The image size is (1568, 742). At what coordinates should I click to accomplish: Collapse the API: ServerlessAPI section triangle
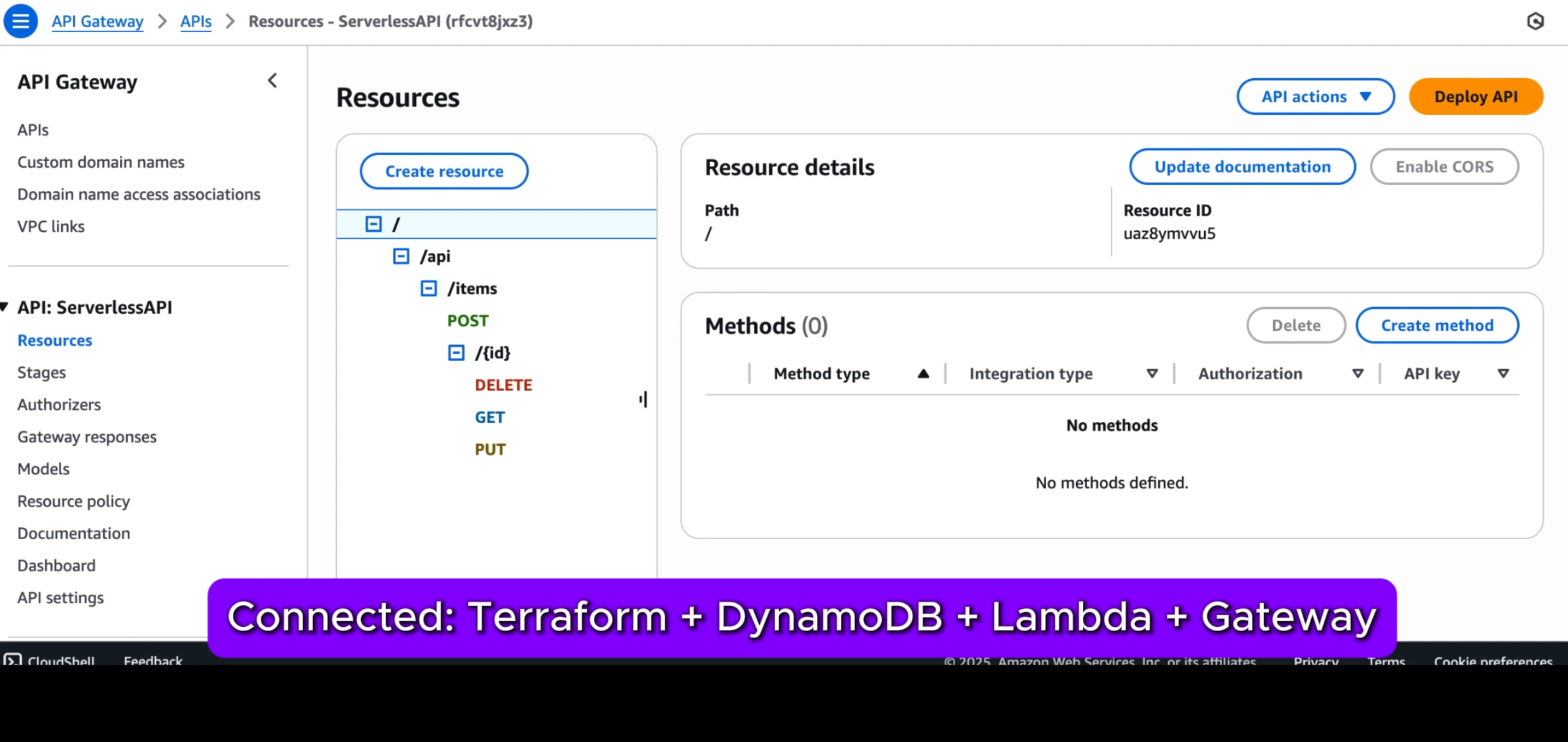pyautogui.click(x=5, y=307)
